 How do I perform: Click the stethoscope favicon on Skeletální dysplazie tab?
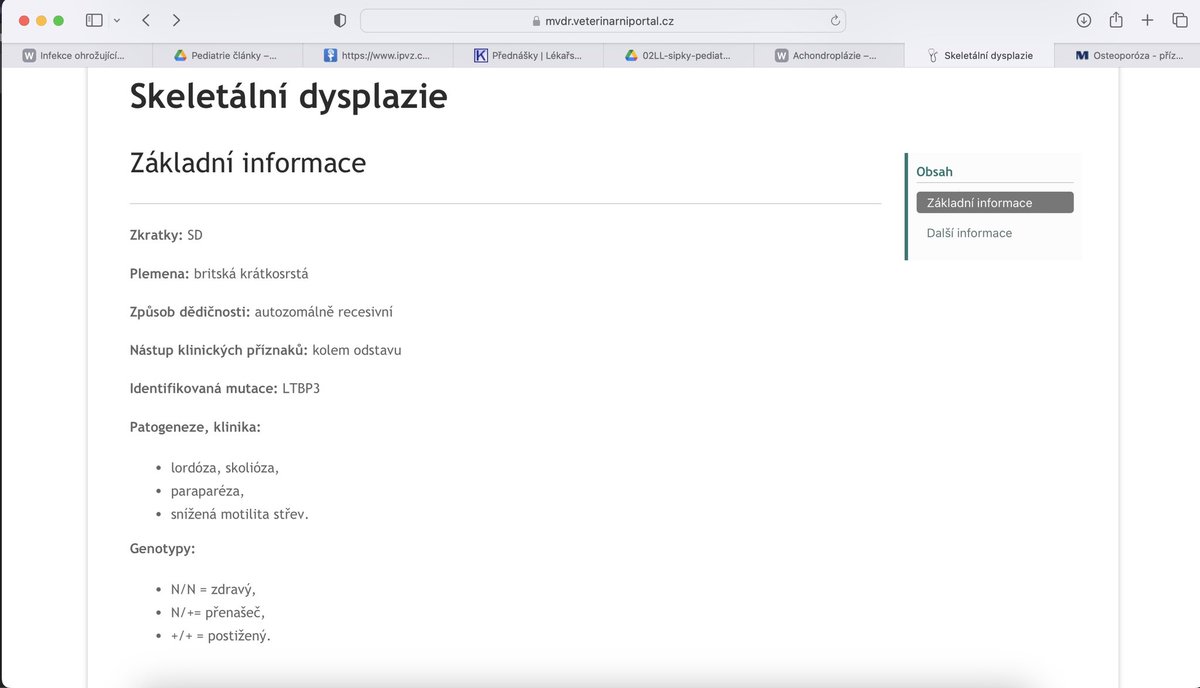tap(932, 56)
